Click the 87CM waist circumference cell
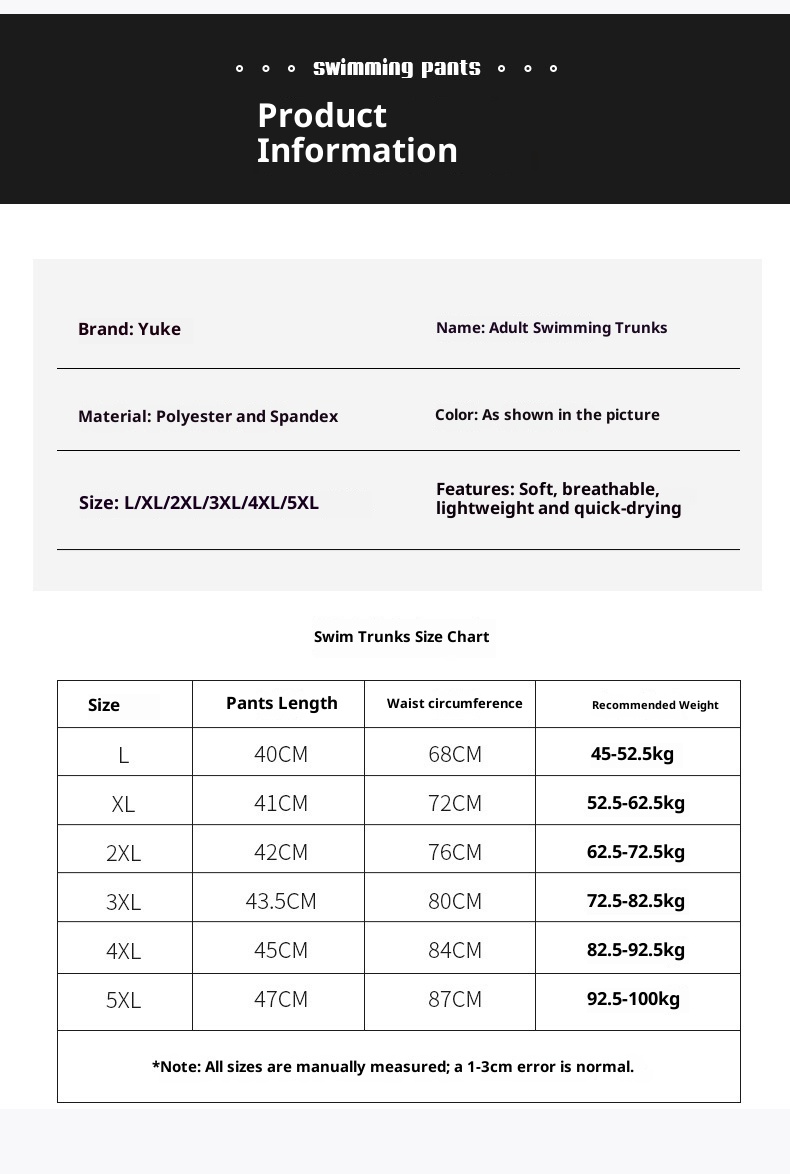Screen dimensions: 790x1174 (455, 999)
